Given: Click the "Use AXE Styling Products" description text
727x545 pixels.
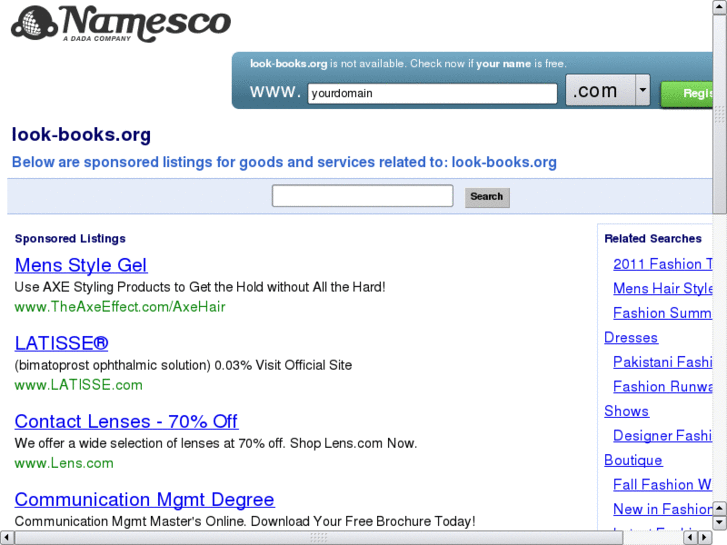Looking at the screenshot, I should [x=200, y=287].
